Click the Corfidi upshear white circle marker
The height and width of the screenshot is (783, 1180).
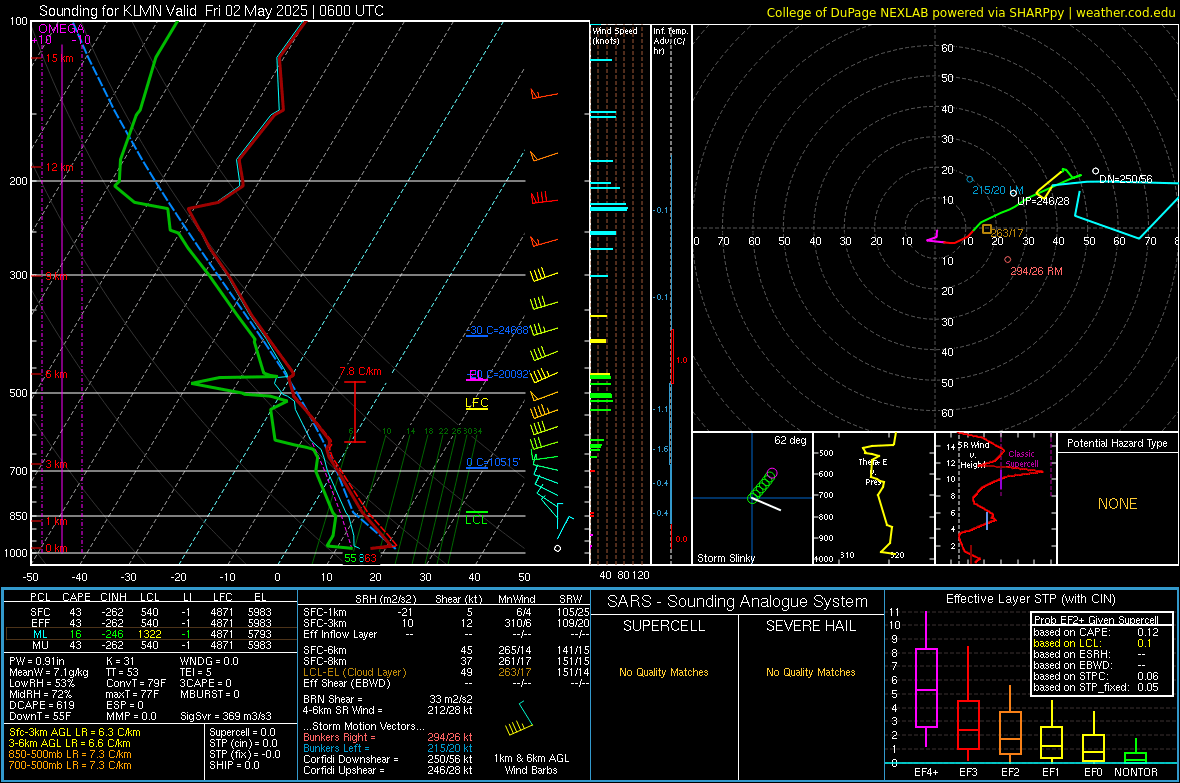pyautogui.click(x=1013, y=193)
